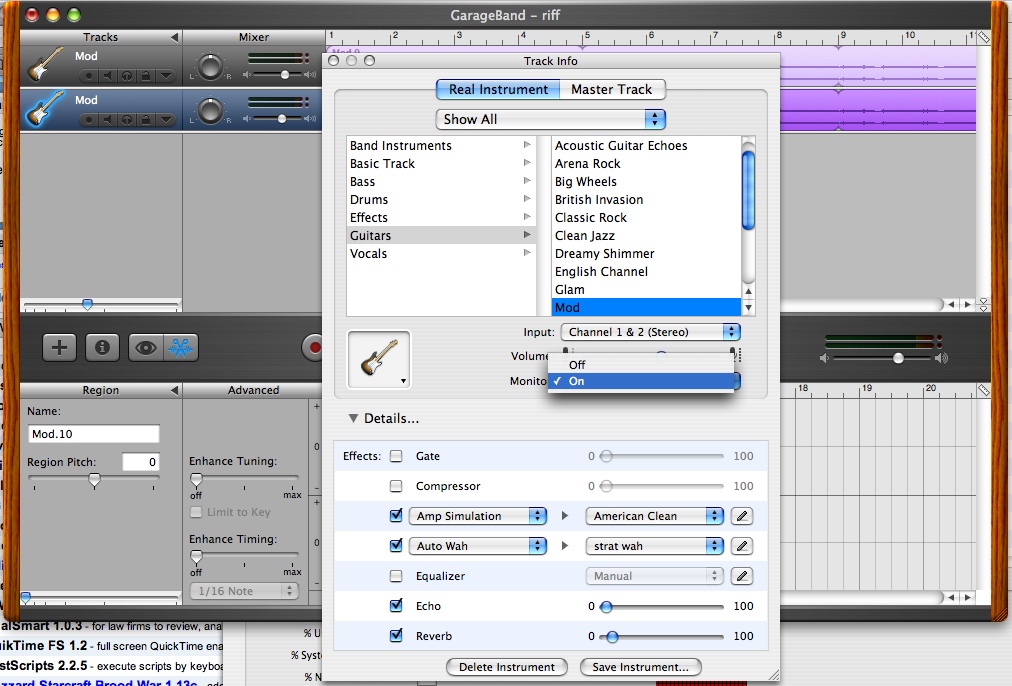
Task: Open the instrument icon picker in Track Info
Action: (379, 359)
